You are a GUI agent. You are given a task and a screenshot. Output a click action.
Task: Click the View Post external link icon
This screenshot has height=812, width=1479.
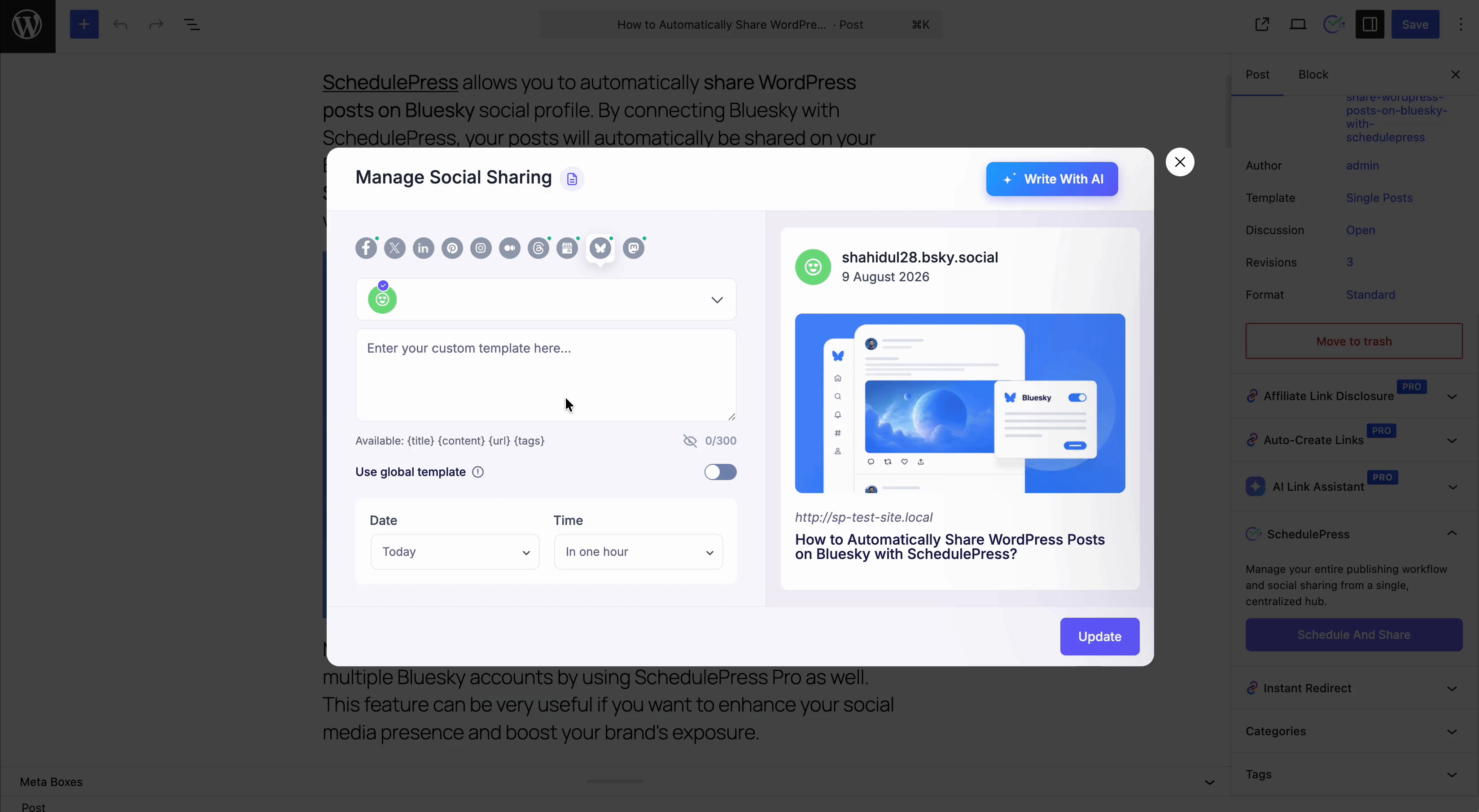(x=1262, y=24)
